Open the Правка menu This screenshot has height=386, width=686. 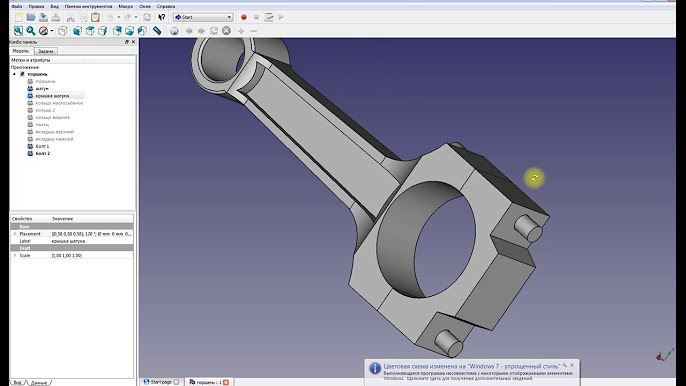click(x=36, y=6)
